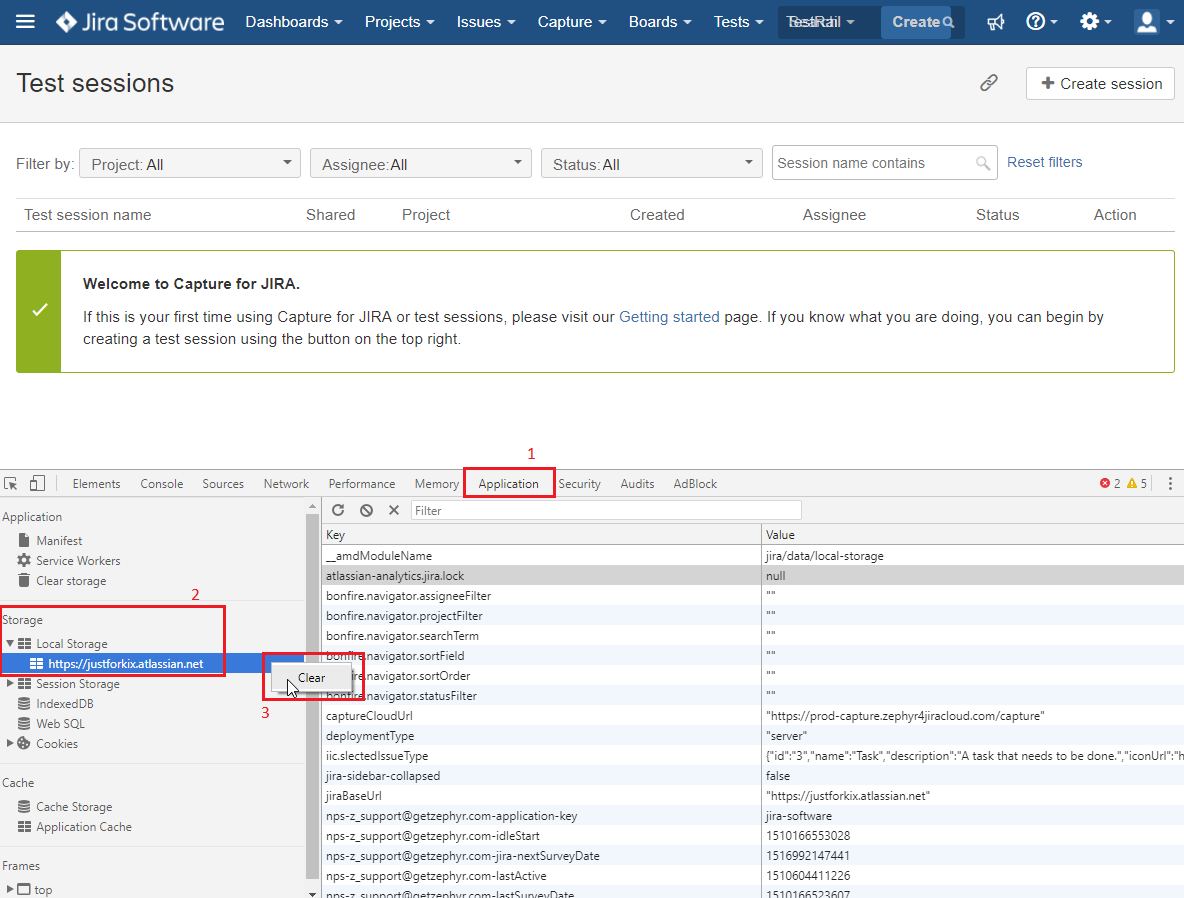Switch to the AdBlock tab

pos(695,483)
